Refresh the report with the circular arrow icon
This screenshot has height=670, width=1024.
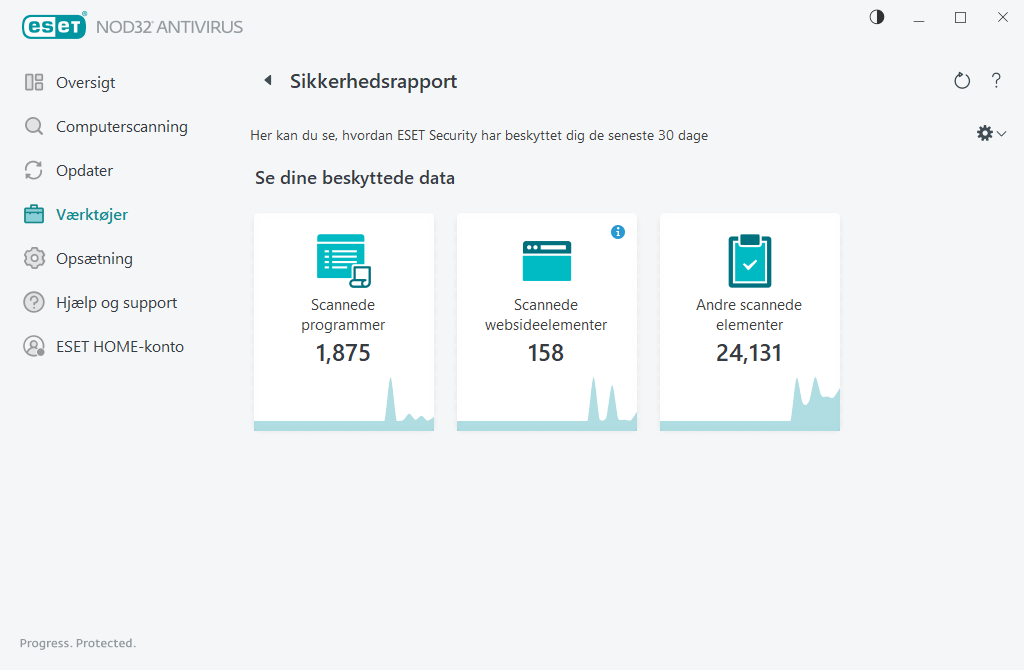(x=961, y=81)
